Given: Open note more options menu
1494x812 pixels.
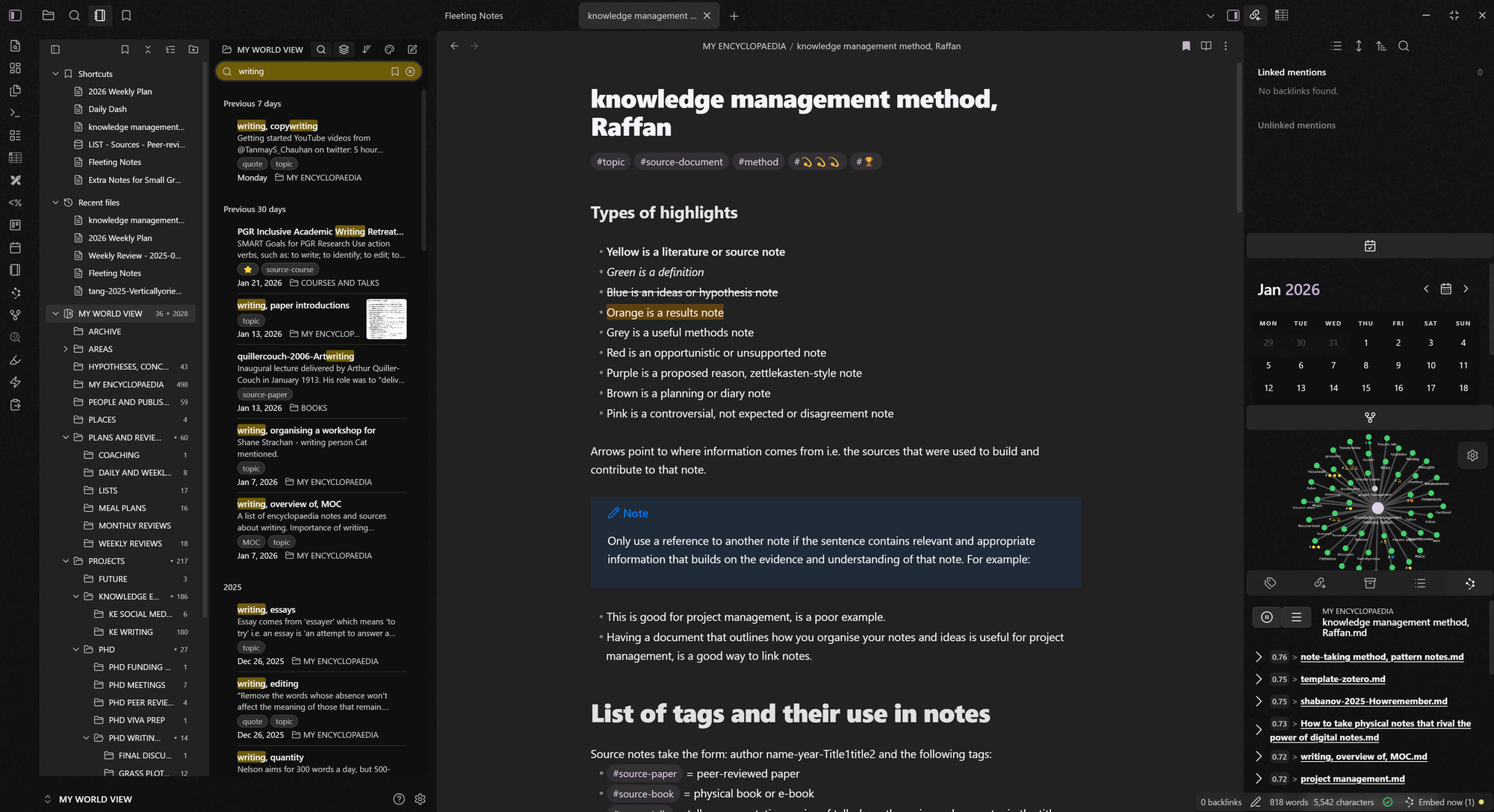Looking at the screenshot, I should pos(1225,46).
